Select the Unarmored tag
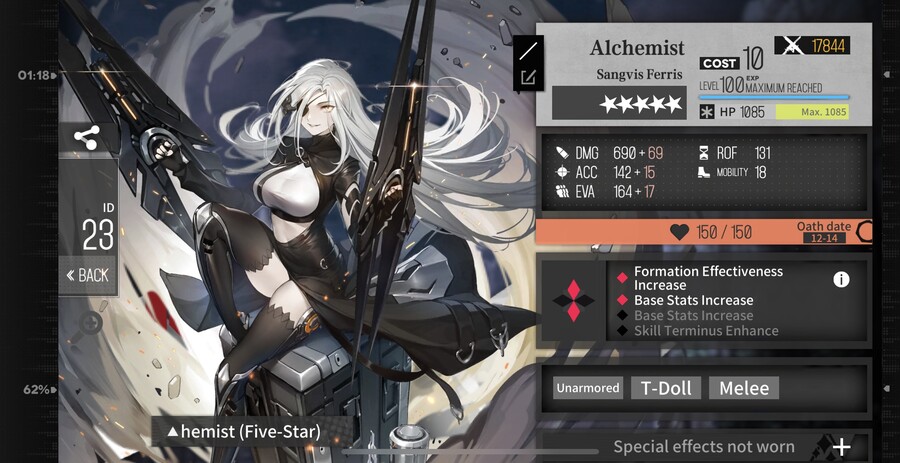Viewport: 900px width, 463px height. tap(589, 388)
